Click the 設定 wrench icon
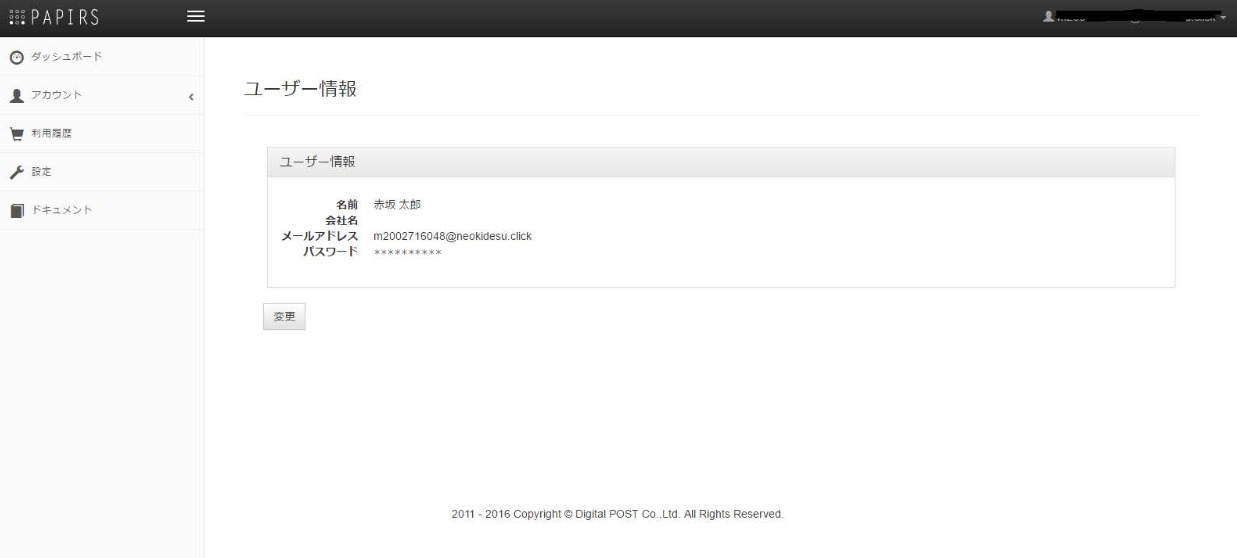The width and height of the screenshot is (1237, 558). [15, 172]
